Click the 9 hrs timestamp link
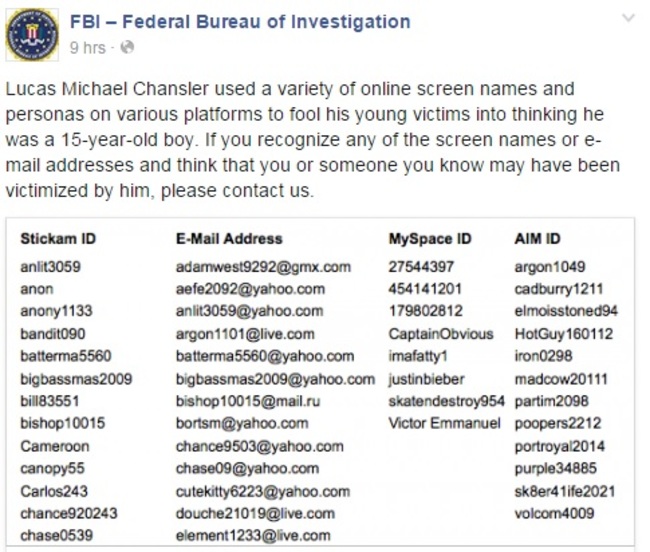 point(87,48)
